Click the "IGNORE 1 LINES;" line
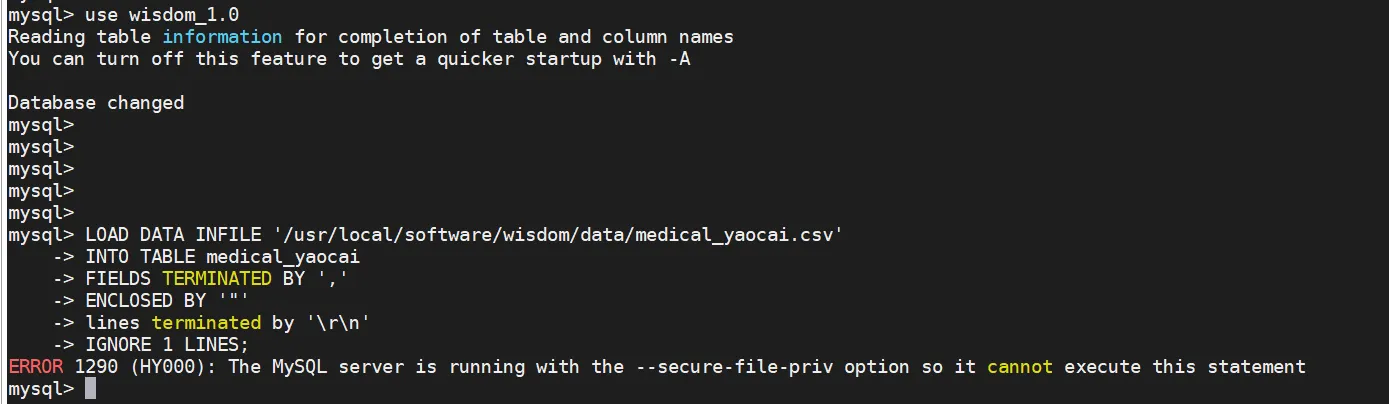 pyautogui.click(x=168, y=345)
